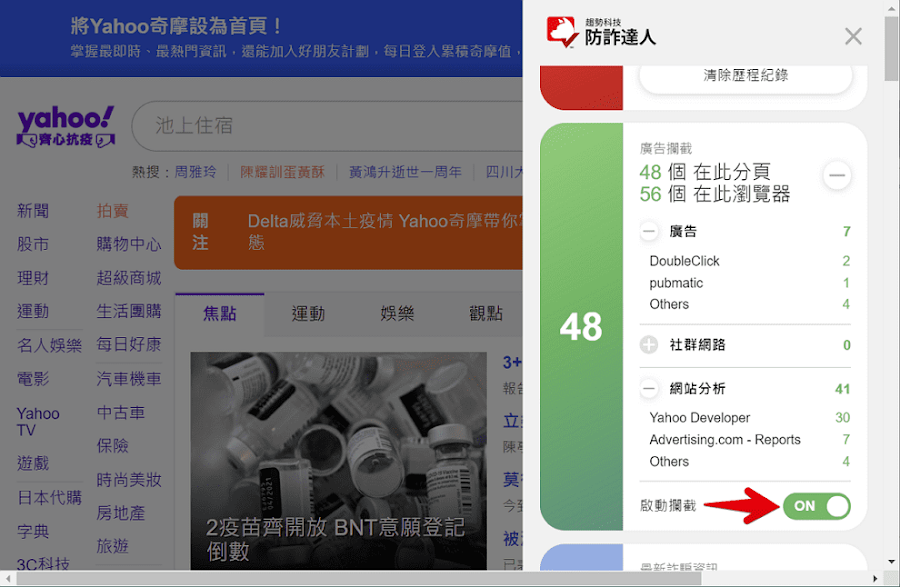Open the 名人娛樂 sidebar link
Image resolution: width=900 pixels, height=587 pixels.
[x=49, y=345]
